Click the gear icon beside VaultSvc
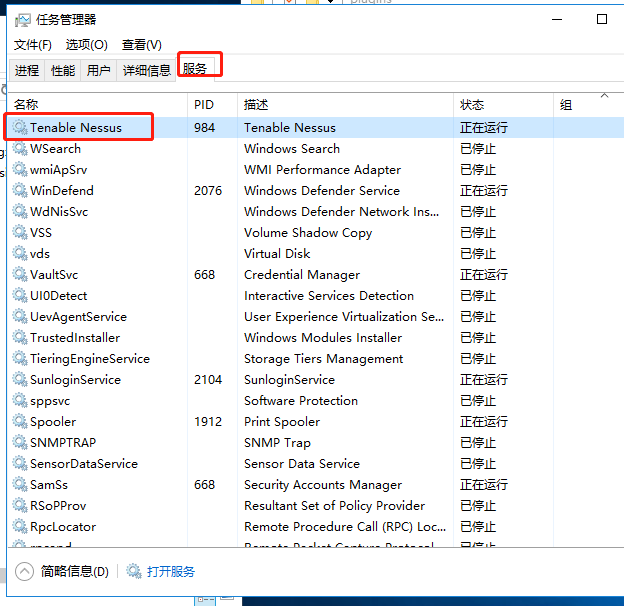Viewport: 624px width, 606px height. pos(20,275)
